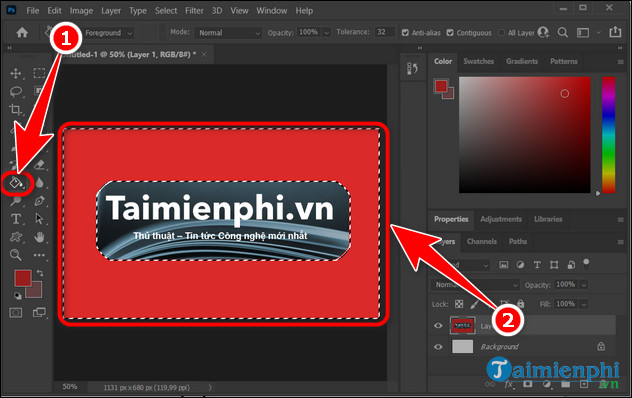Open the workspace layout switcher icon
The width and height of the screenshot is (632, 398).
pyautogui.click(x=583, y=33)
